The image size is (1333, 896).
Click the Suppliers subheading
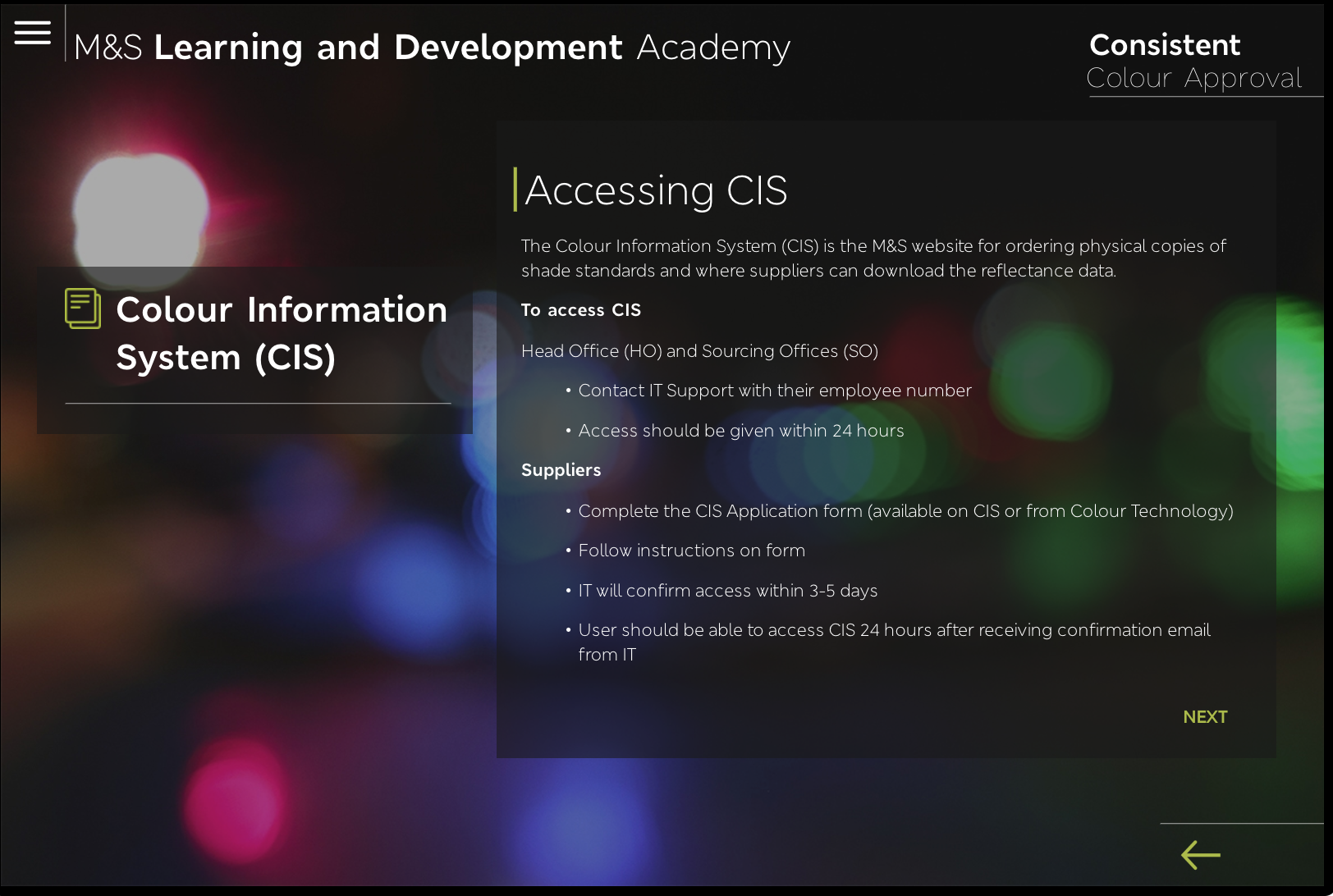(x=561, y=470)
